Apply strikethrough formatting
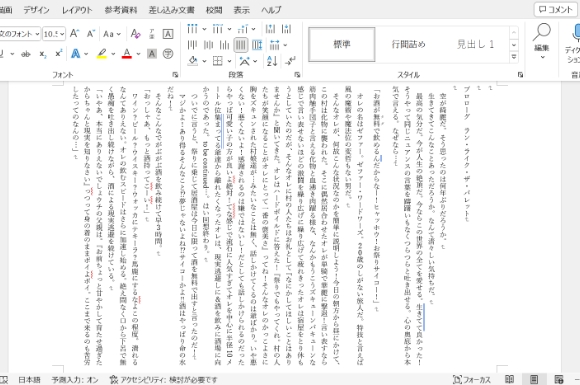The width and height of the screenshot is (580, 385). [26, 54]
